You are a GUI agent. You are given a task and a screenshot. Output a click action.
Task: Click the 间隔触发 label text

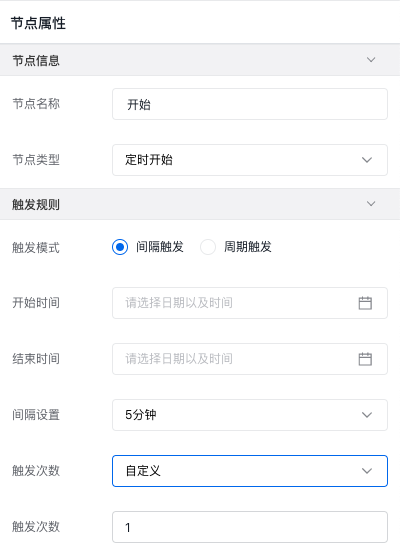point(160,247)
